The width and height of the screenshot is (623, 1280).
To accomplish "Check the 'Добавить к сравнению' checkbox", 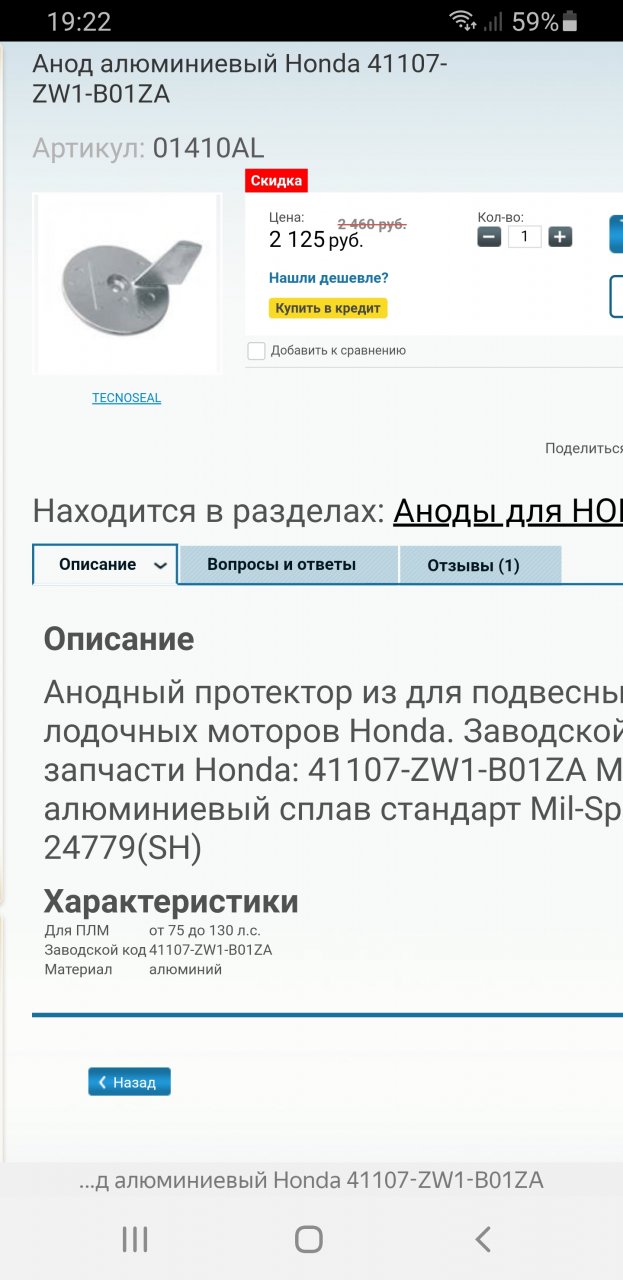I will click(x=257, y=351).
